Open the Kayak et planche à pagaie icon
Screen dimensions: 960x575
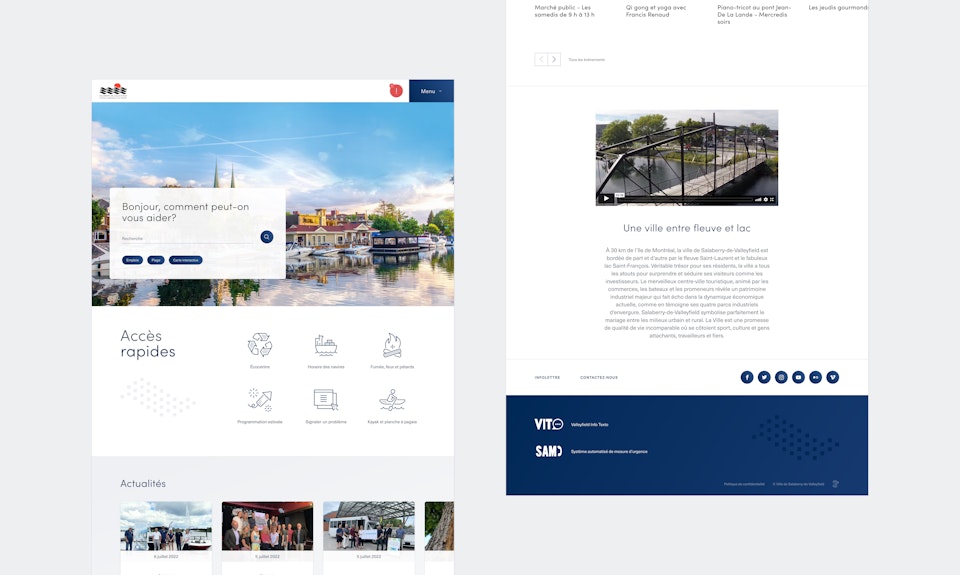(x=392, y=400)
